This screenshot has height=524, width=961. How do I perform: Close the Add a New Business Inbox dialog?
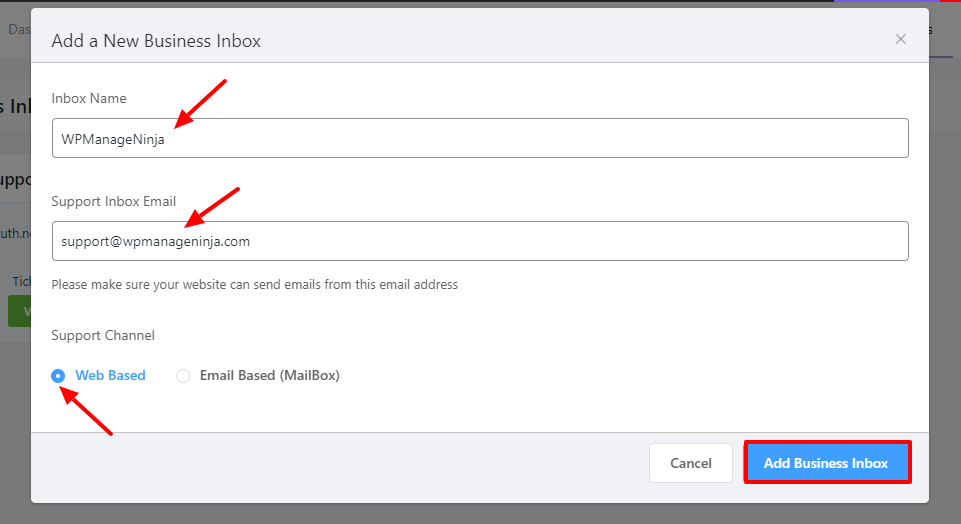pyautogui.click(x=900, y=39)
